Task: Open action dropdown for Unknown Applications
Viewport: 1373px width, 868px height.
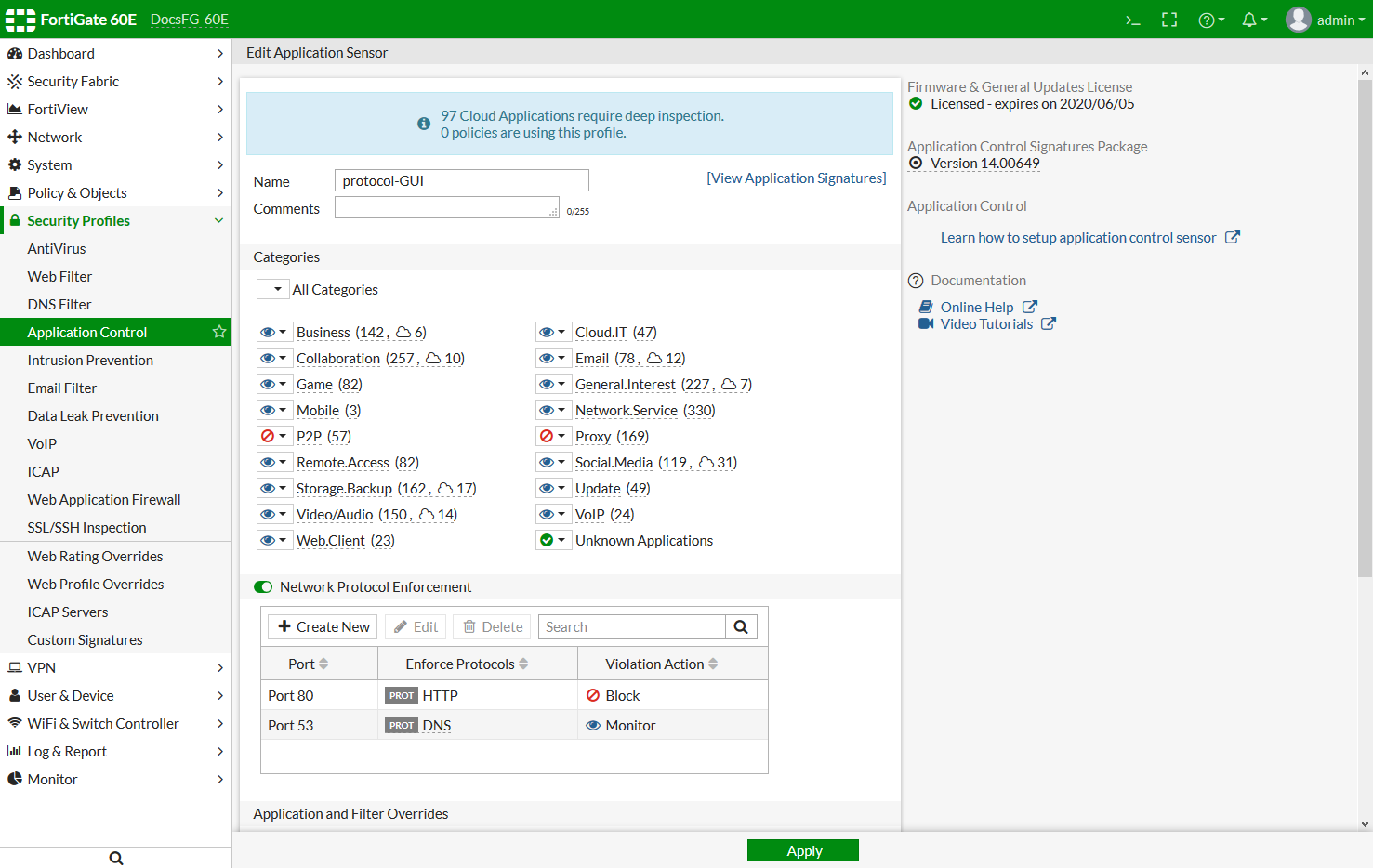Action: 553,540
